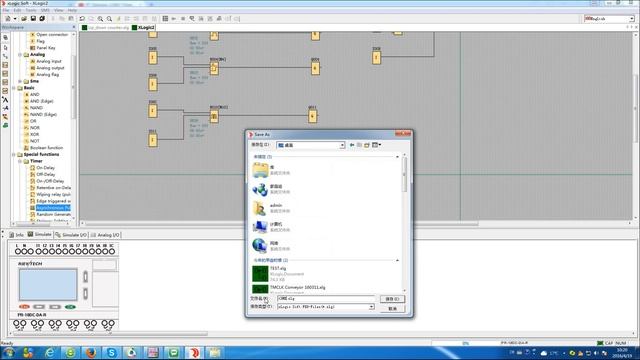Open the Simulate I/O tab

click(x=71, y=235)
